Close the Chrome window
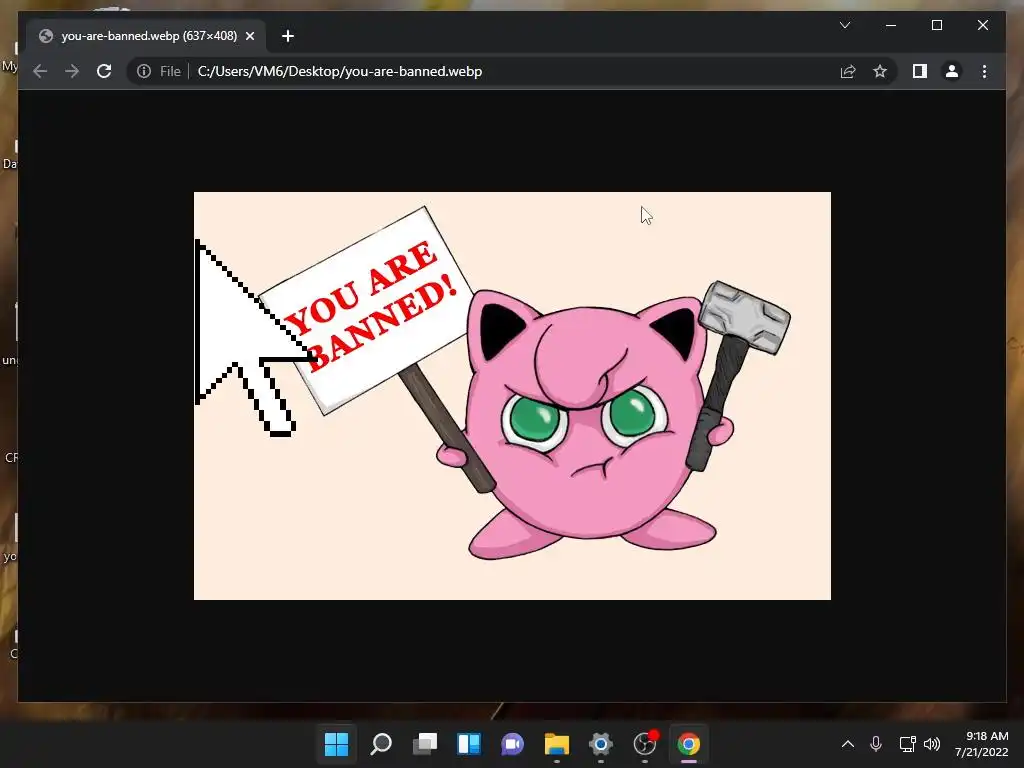The image size is (1024, 768). pos(983,25)
